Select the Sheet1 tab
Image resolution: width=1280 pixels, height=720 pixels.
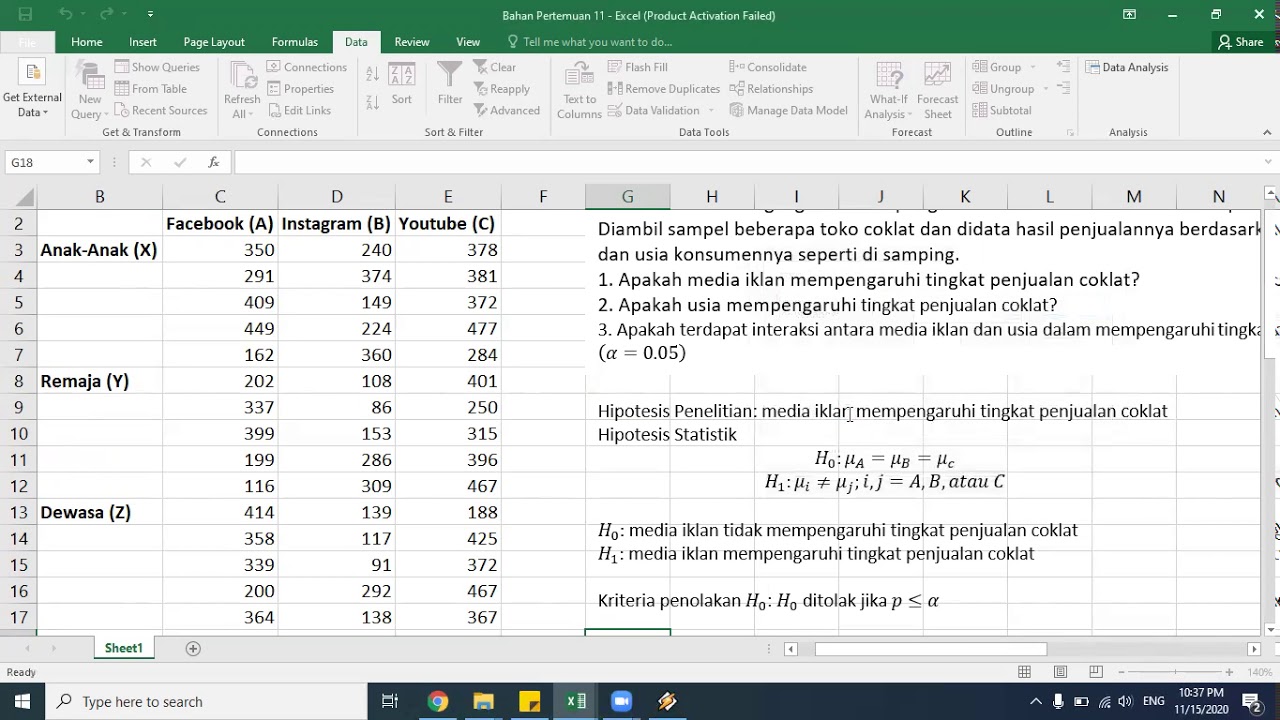coord(124,648)
